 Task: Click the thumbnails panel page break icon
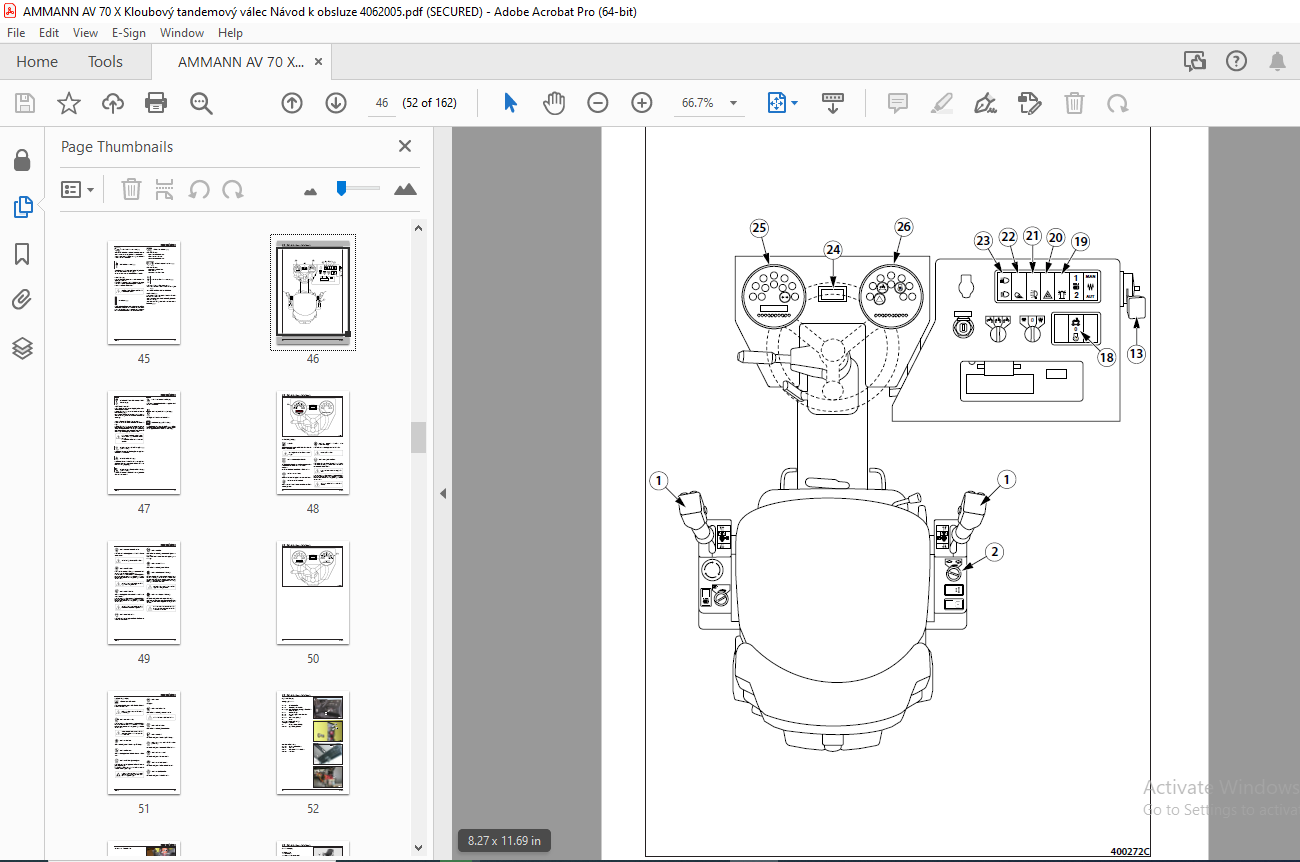[x=165, y=189]
